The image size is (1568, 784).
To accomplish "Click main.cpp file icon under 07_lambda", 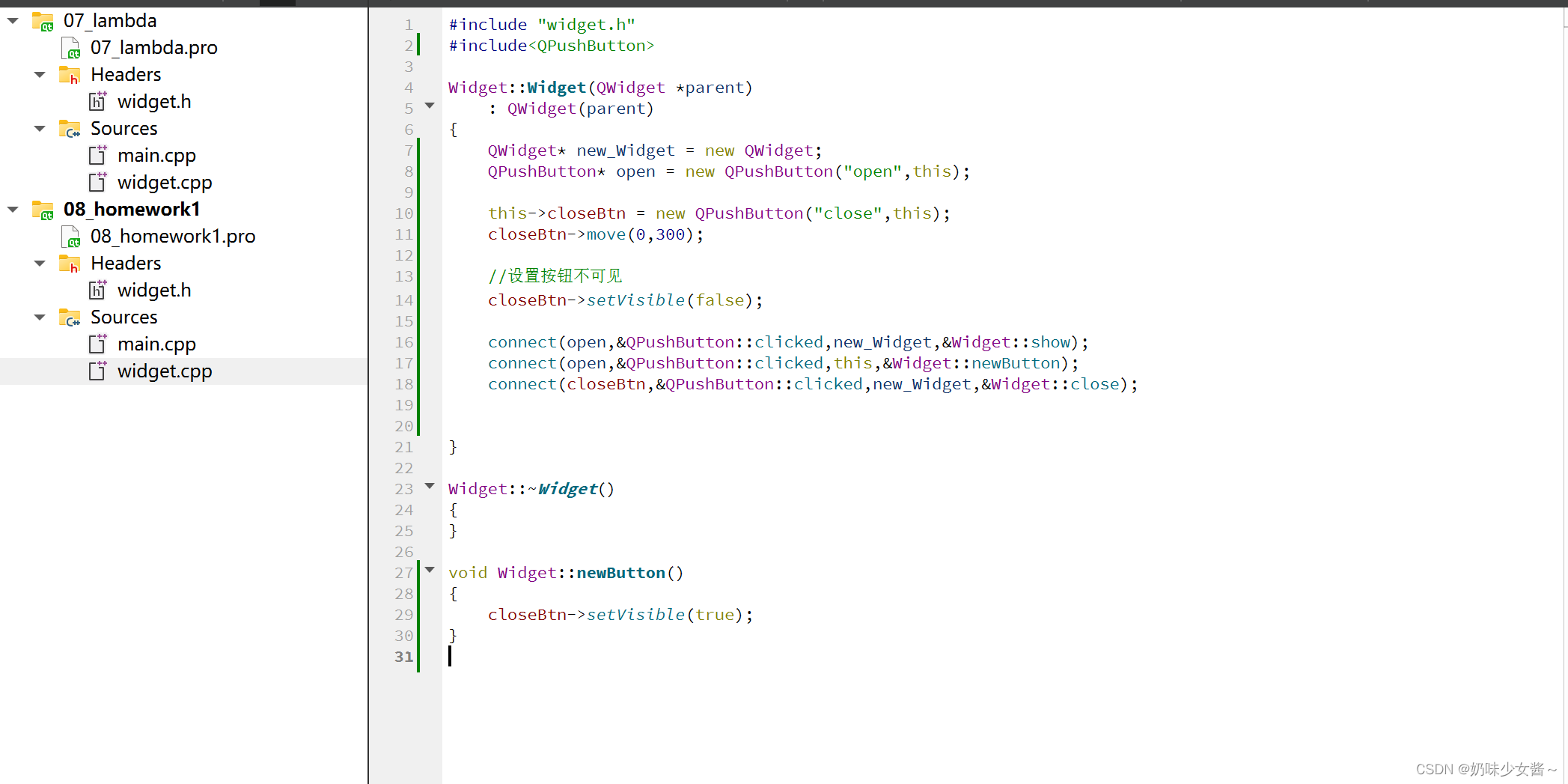I will (98, 155).
